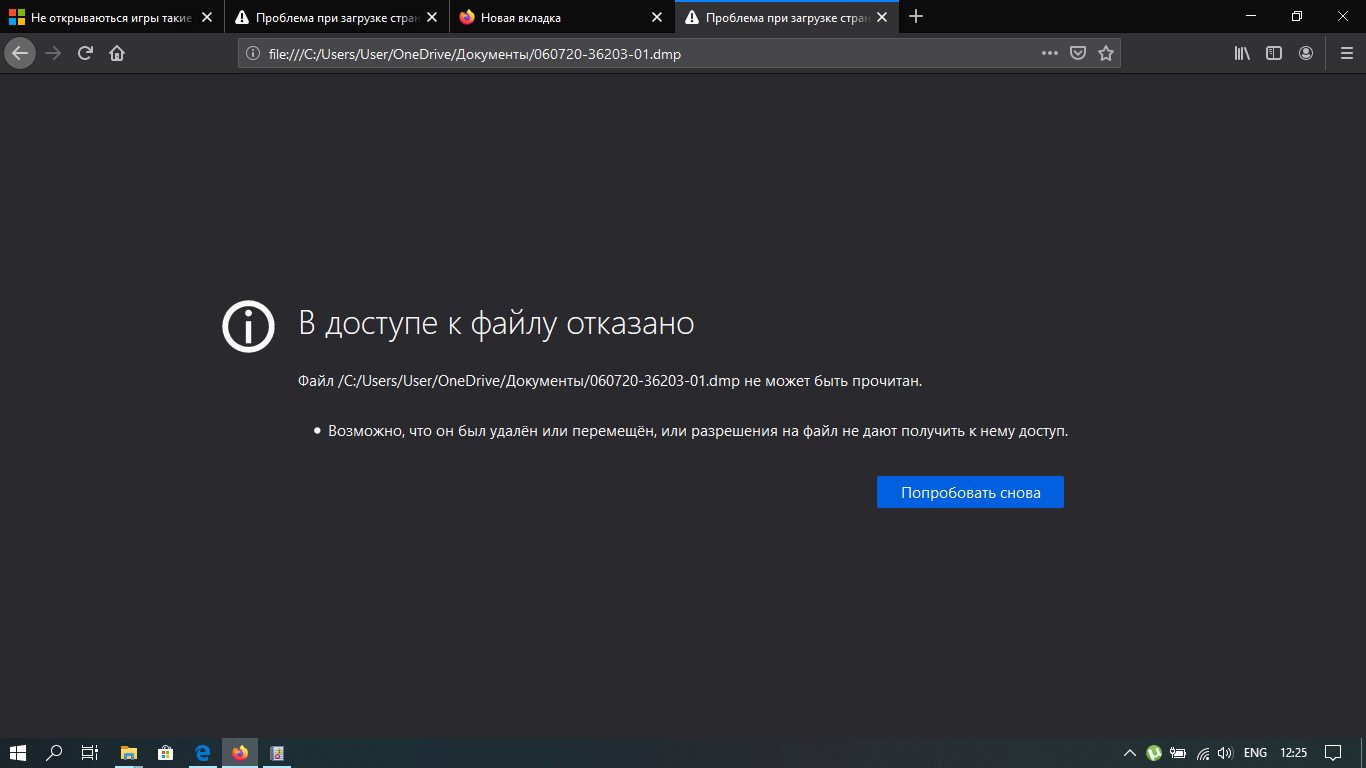Switch ENG input language indicator

coord(1256,753)
